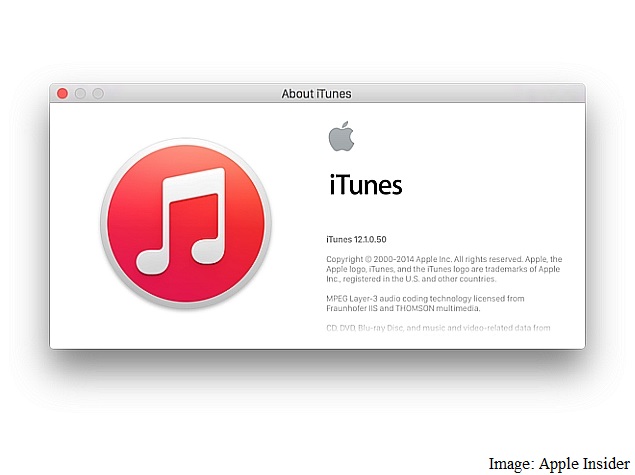Click the MPEG Layer-3 audio coding line
Screen dimensions: 635x475
coord(425,299)
